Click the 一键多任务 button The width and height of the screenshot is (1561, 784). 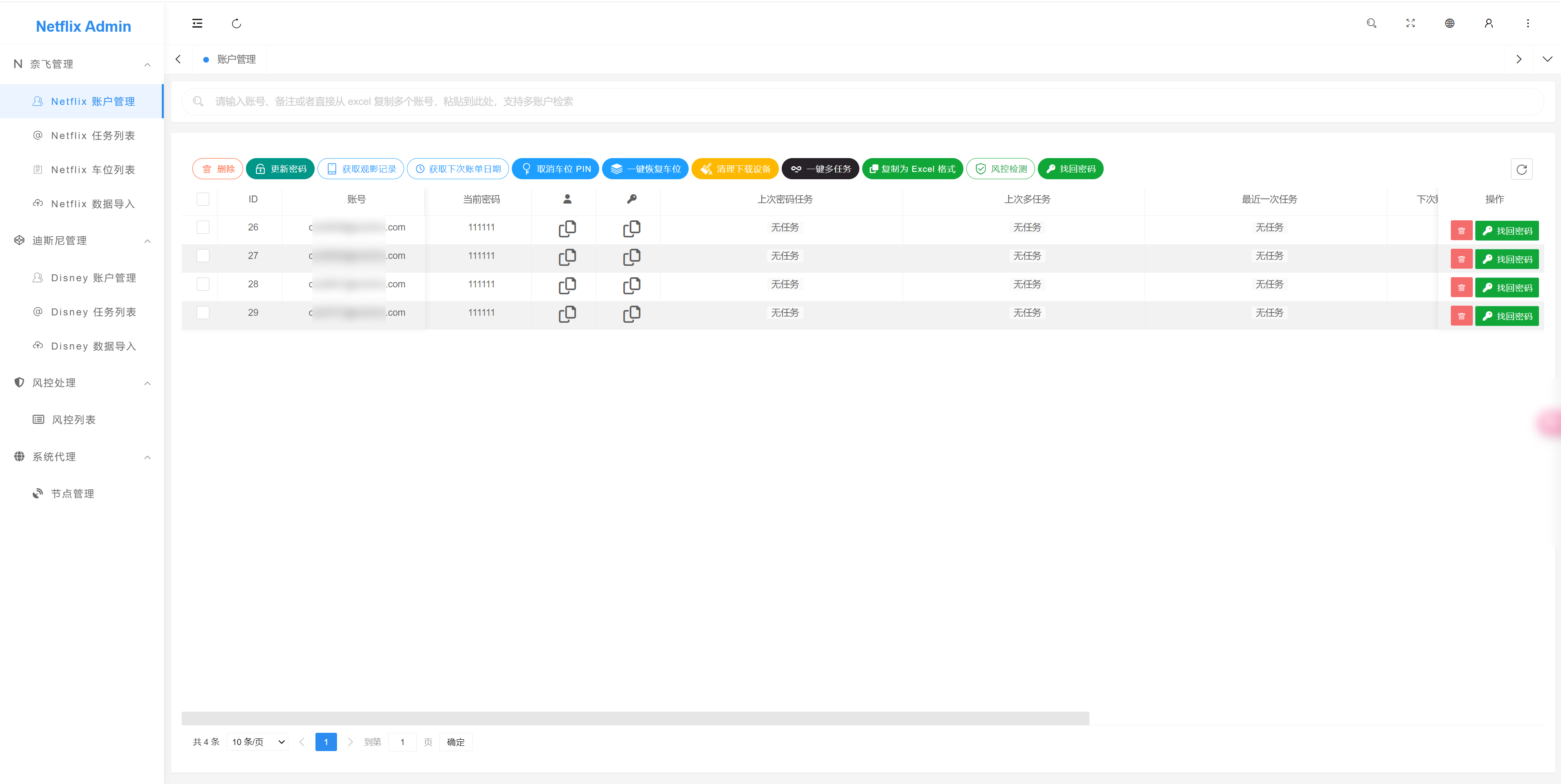(x=820, y=169)
